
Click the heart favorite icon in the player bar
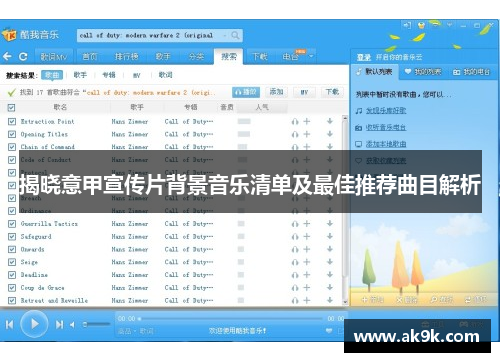(329, 331)
